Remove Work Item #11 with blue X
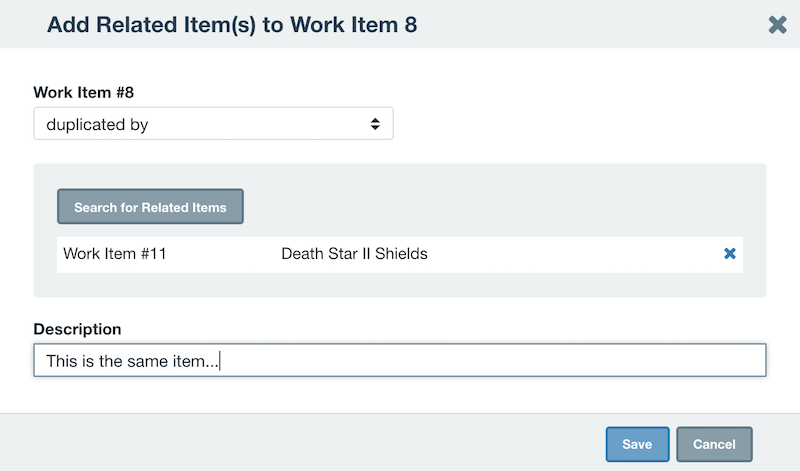 click(730, 254)
